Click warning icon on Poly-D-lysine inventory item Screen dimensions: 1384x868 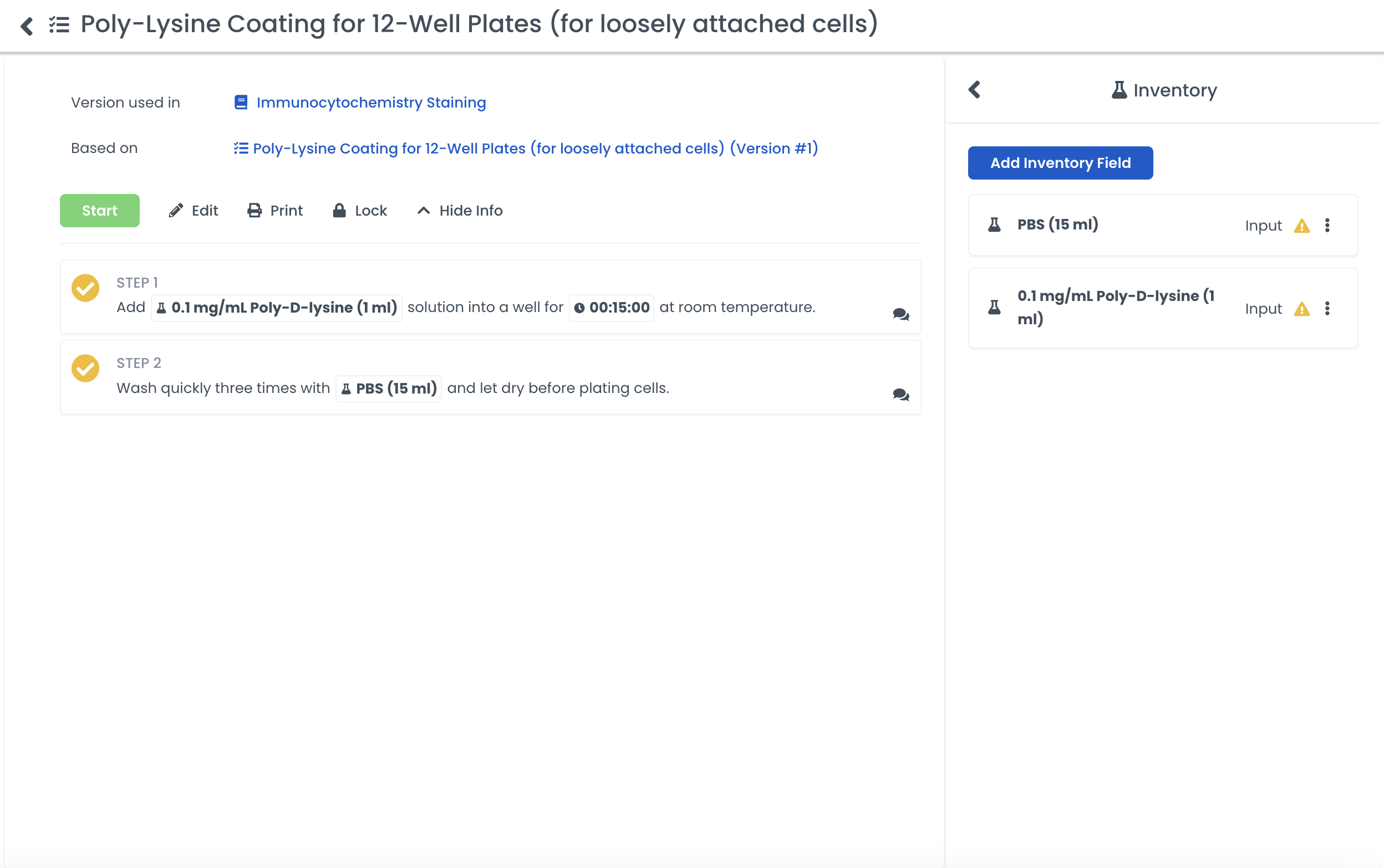click(x=1302, y=309)
